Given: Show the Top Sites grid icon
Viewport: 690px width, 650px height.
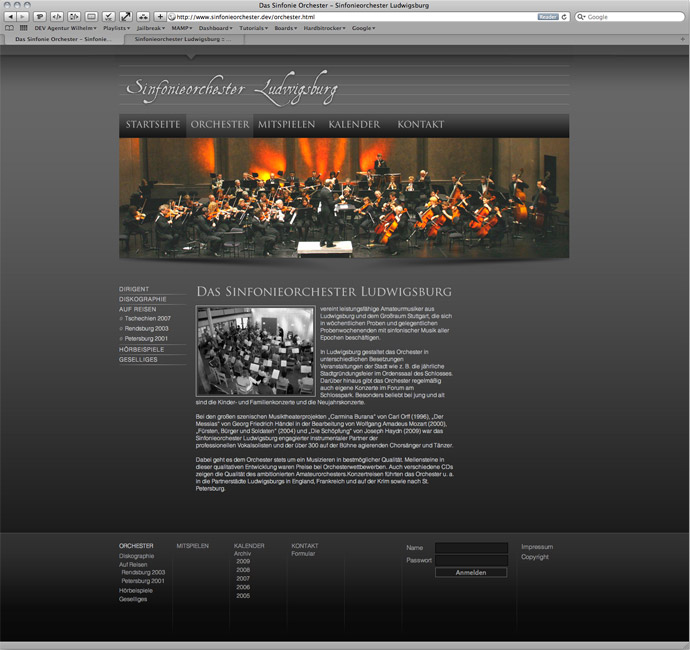Looking at the screenshot, I should click(24, 28).
